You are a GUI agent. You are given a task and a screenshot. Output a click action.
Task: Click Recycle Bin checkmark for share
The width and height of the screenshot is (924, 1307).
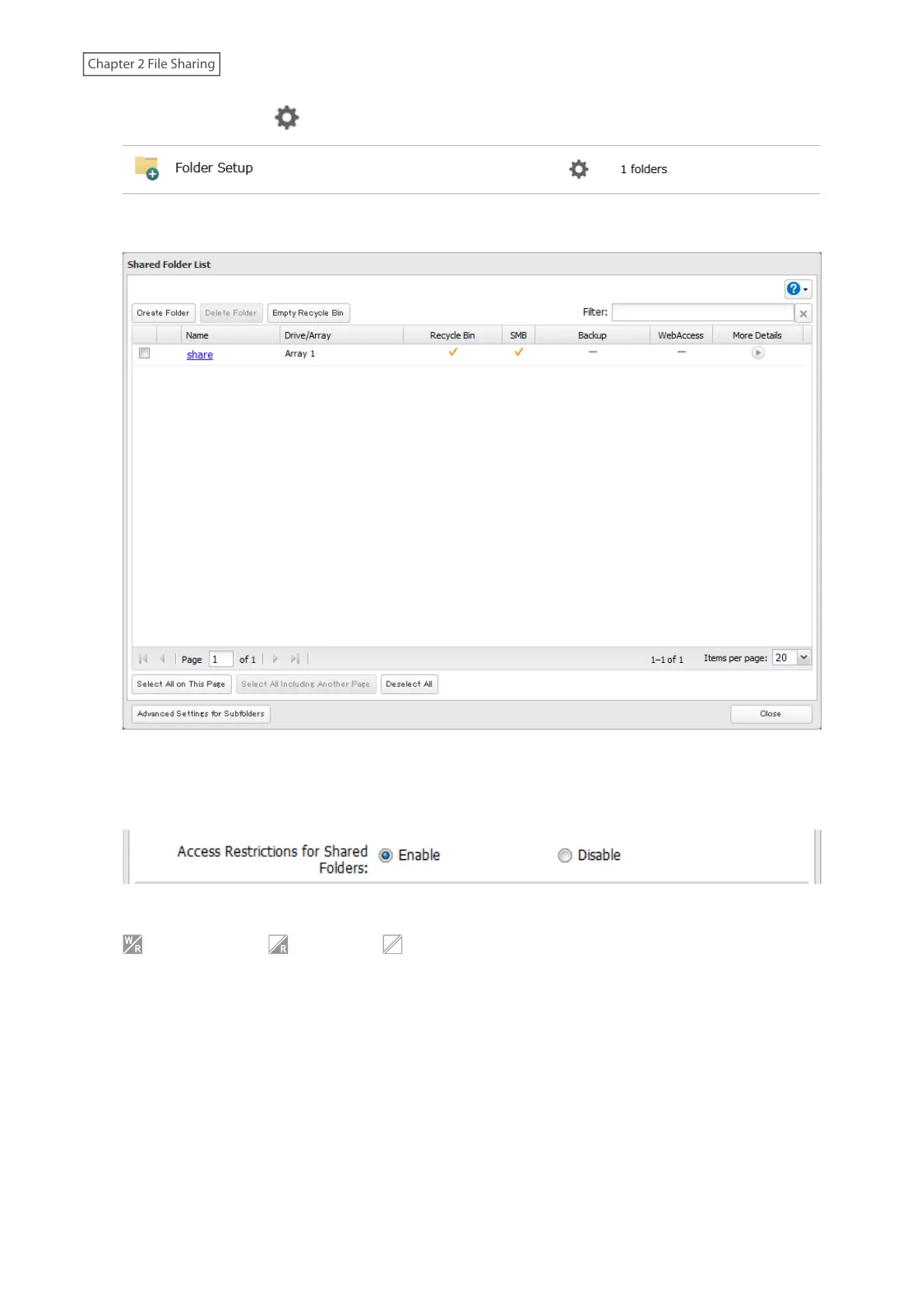point(453,352)
